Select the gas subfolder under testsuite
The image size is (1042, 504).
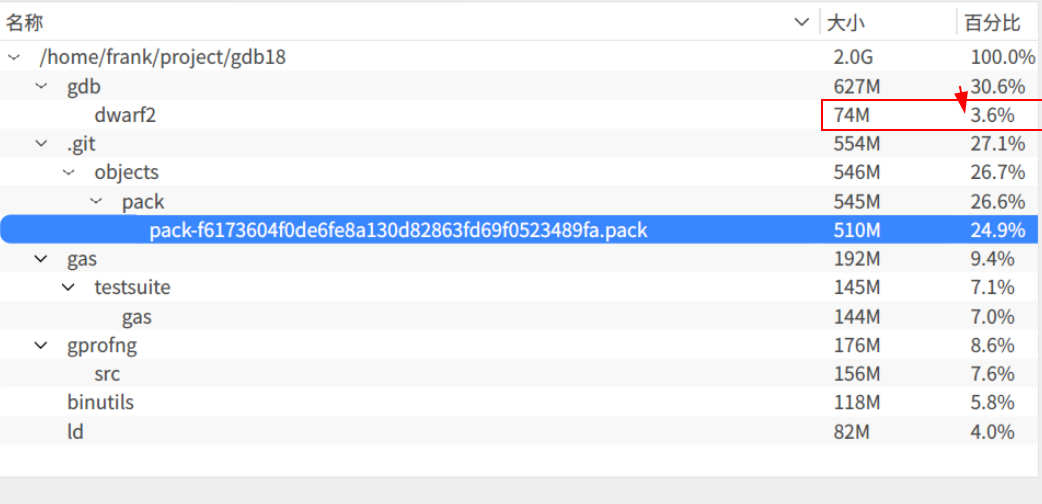137,317
